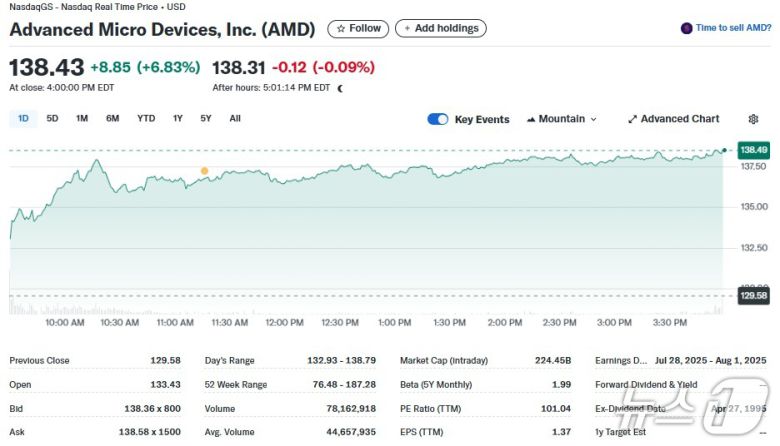This screenshot has width=780, height=446.
Task: Open chart settings gear icon
Action: [x=753, y=119]
